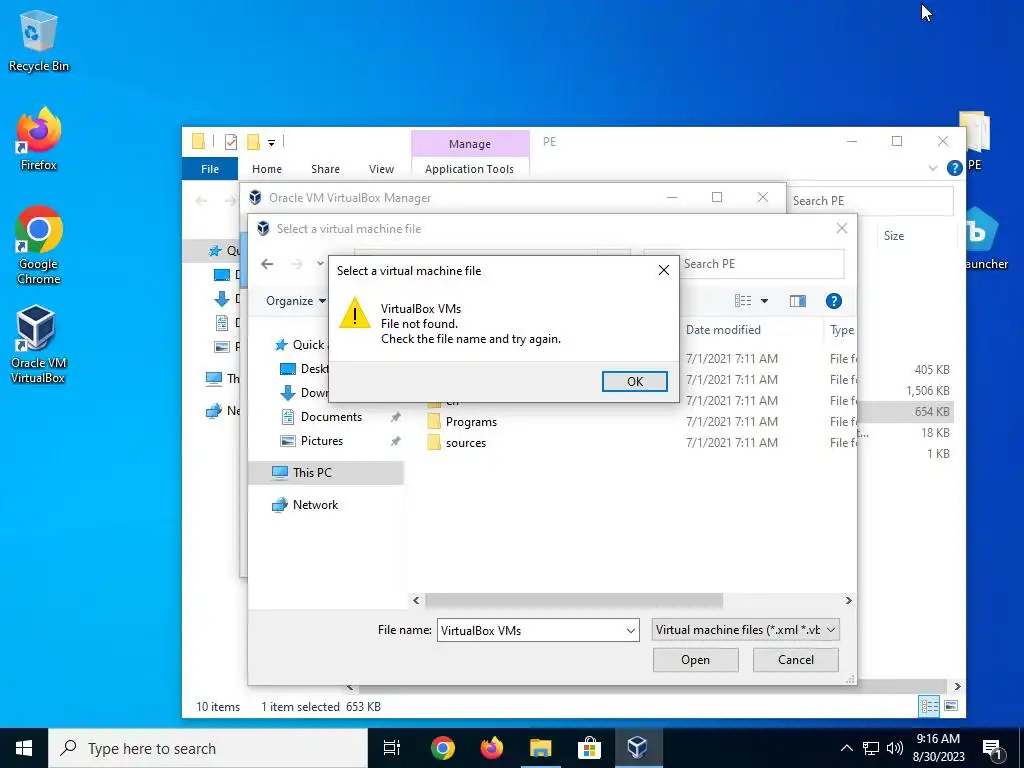1024x768 pixels.
Task: Change view layout icon in file picker
Action: 743,300
